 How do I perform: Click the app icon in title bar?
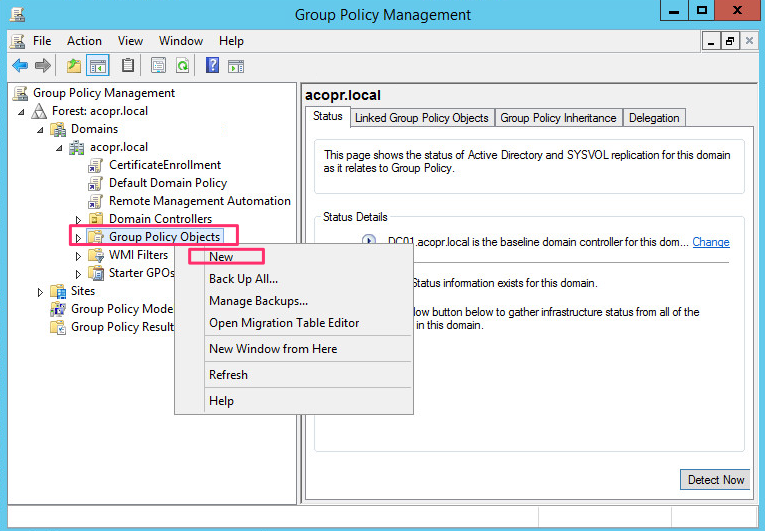(18, 14)
